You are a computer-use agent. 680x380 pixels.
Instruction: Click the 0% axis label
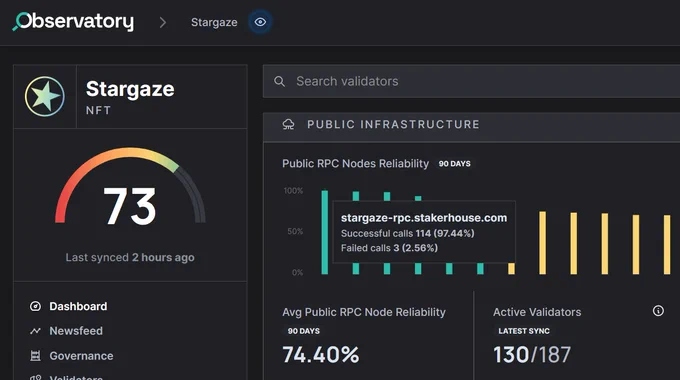298,272
